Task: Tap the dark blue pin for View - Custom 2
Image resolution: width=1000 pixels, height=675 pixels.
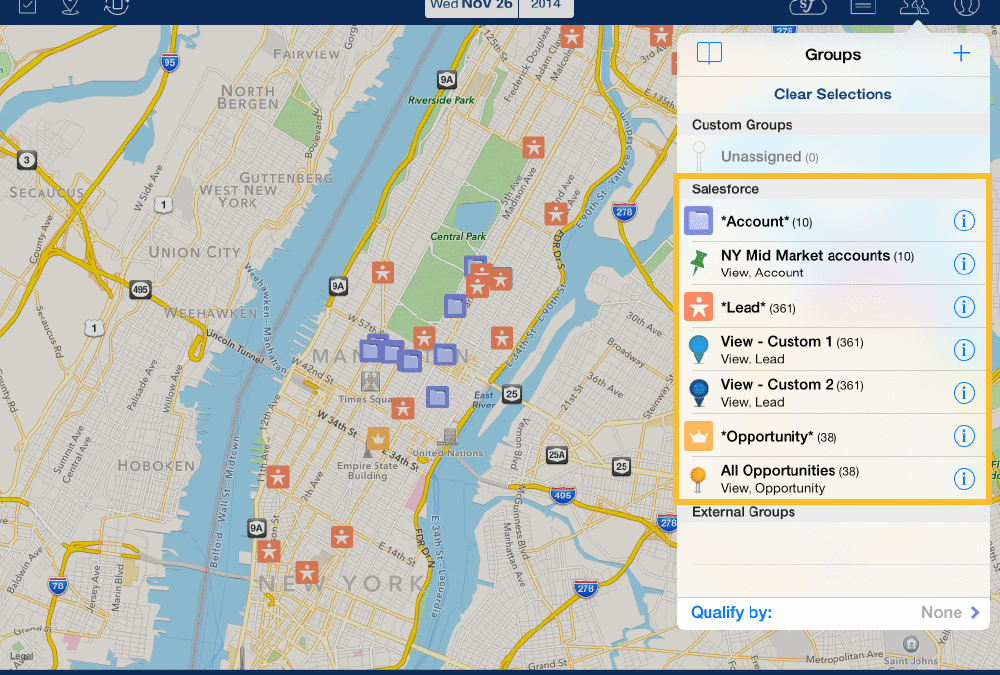Action: pos(699,392)
